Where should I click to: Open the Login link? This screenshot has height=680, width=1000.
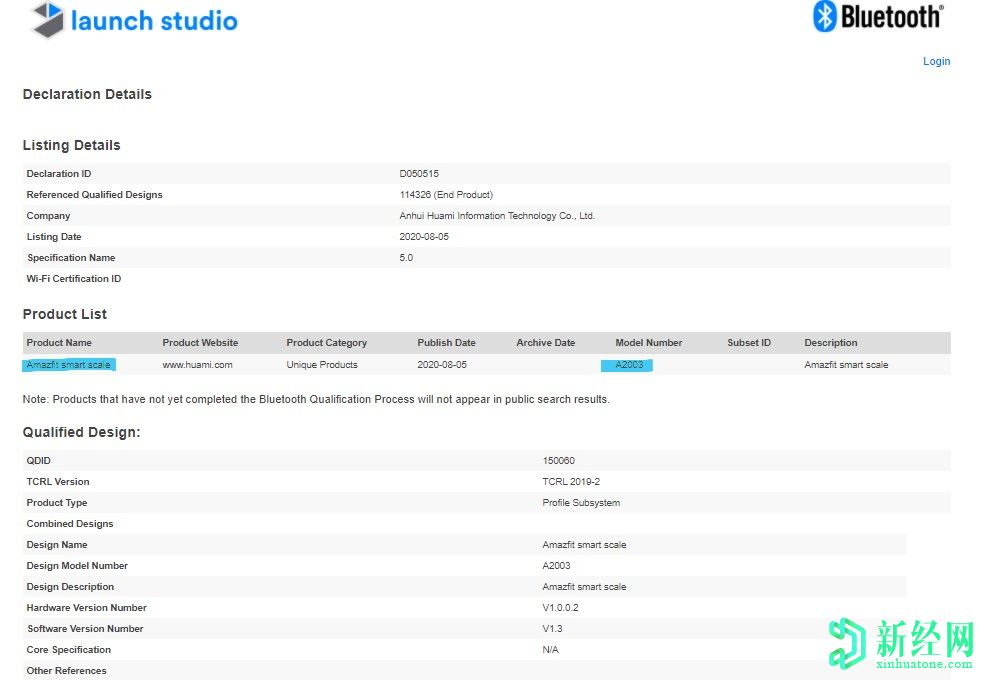pos(936,61)
